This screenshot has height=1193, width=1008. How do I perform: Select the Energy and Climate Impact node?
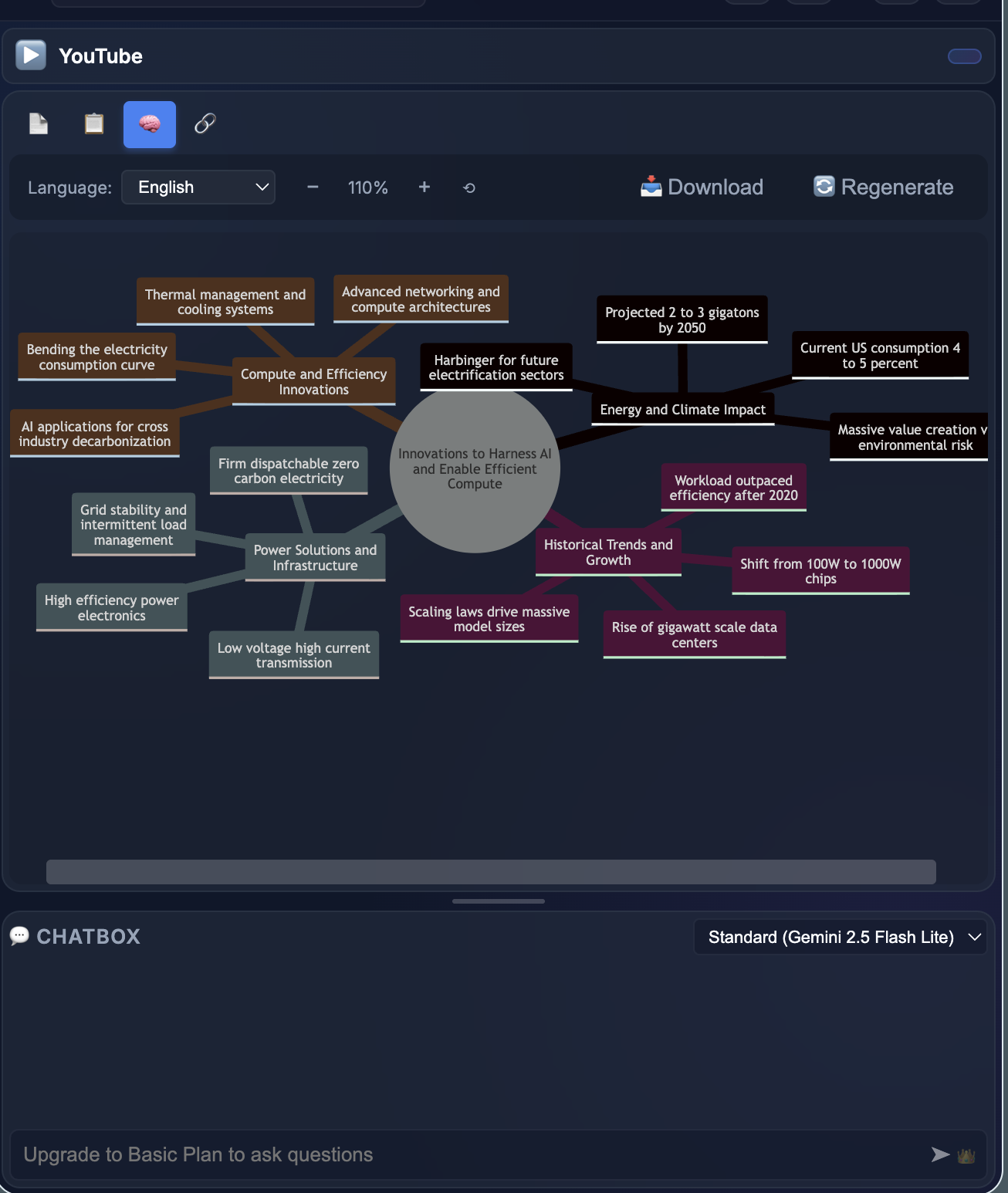point(682,409)
